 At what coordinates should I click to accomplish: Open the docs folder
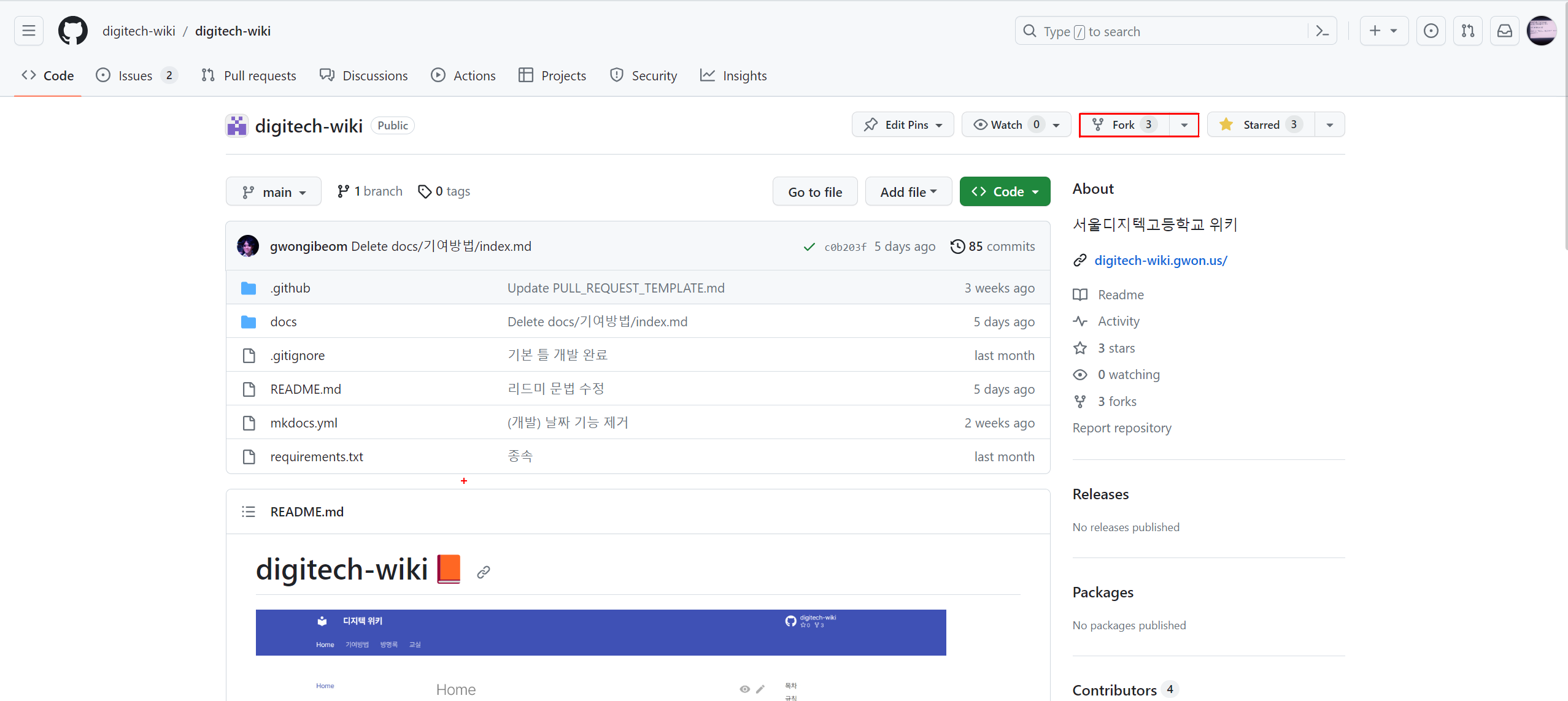(284, 321)
